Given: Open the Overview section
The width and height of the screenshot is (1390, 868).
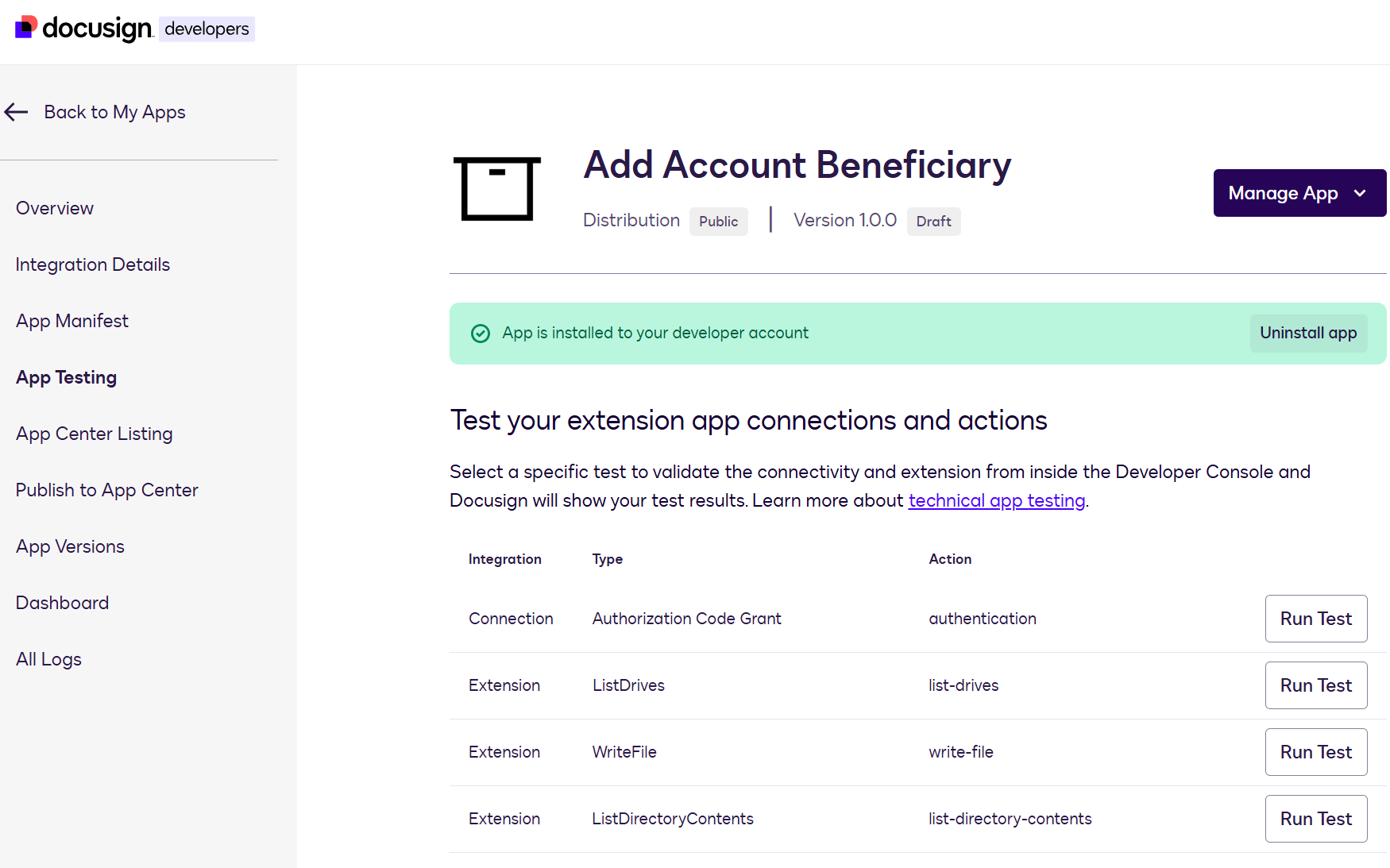Looking at the screenshot, I should coord(55,208).
